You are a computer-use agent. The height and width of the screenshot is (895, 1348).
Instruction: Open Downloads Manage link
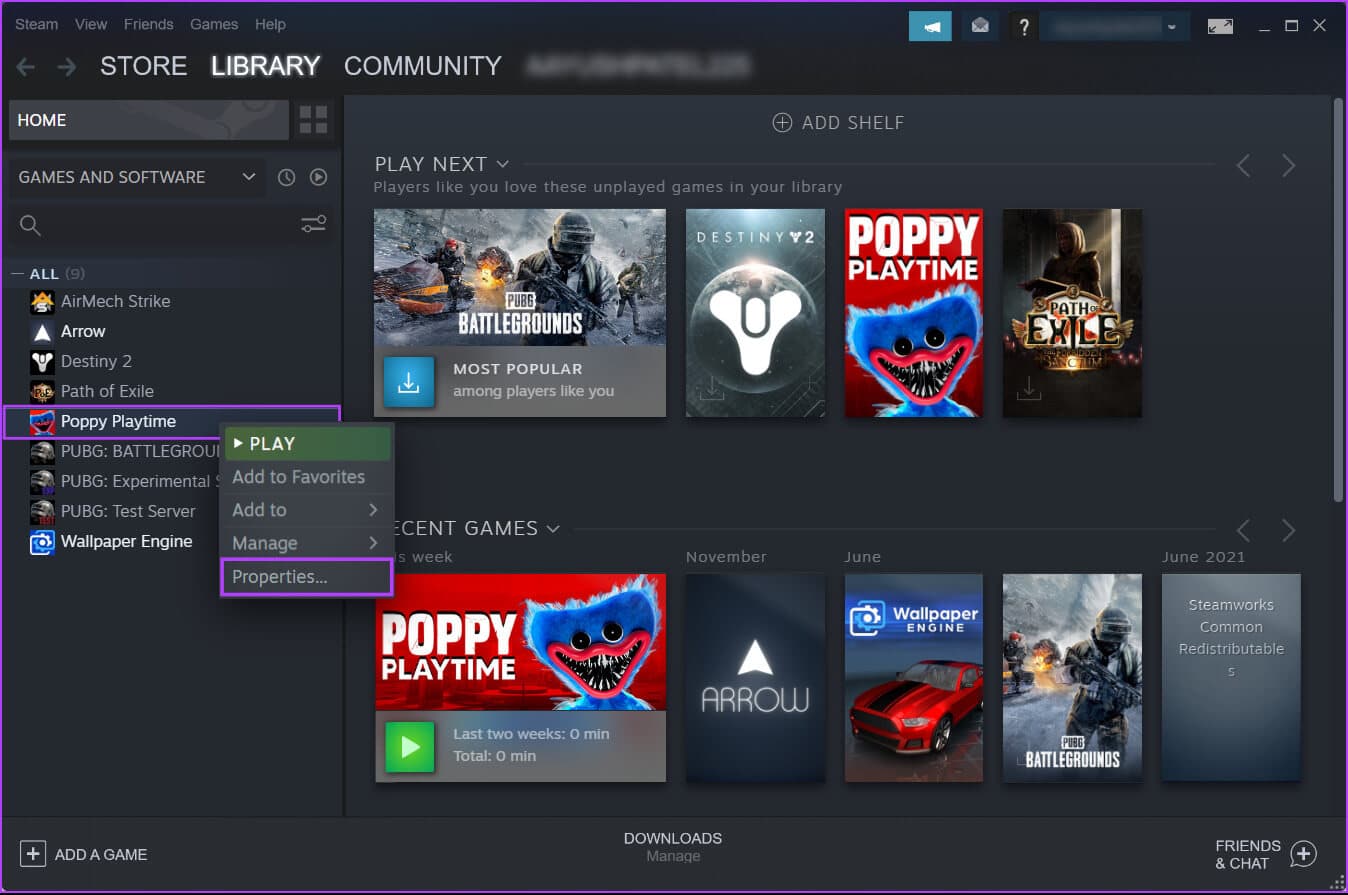(673, 856)
